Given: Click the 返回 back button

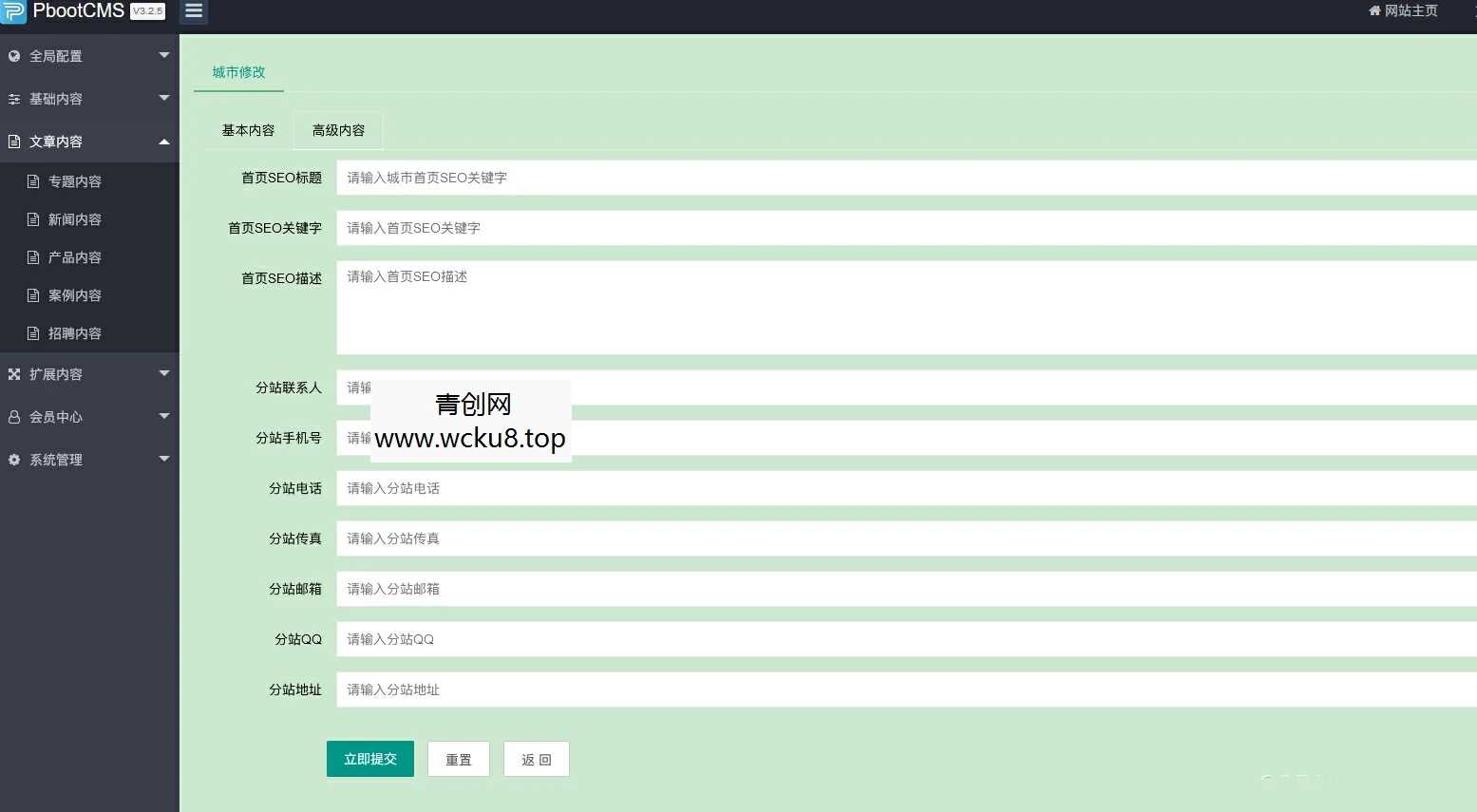Looking at the screenshot, I should pos(535,759).
